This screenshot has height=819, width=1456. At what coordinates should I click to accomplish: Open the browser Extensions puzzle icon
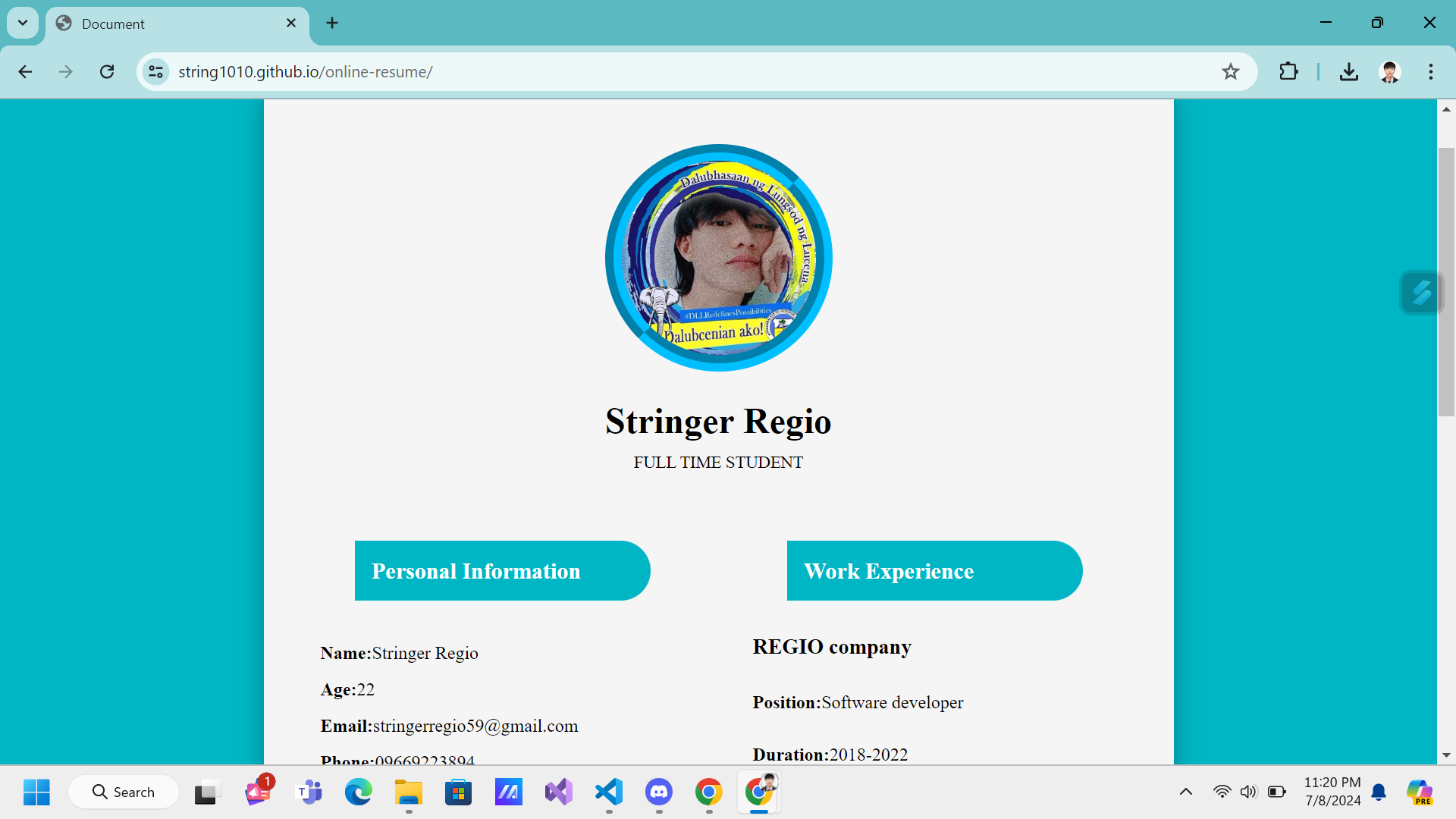pos(1288,71)
